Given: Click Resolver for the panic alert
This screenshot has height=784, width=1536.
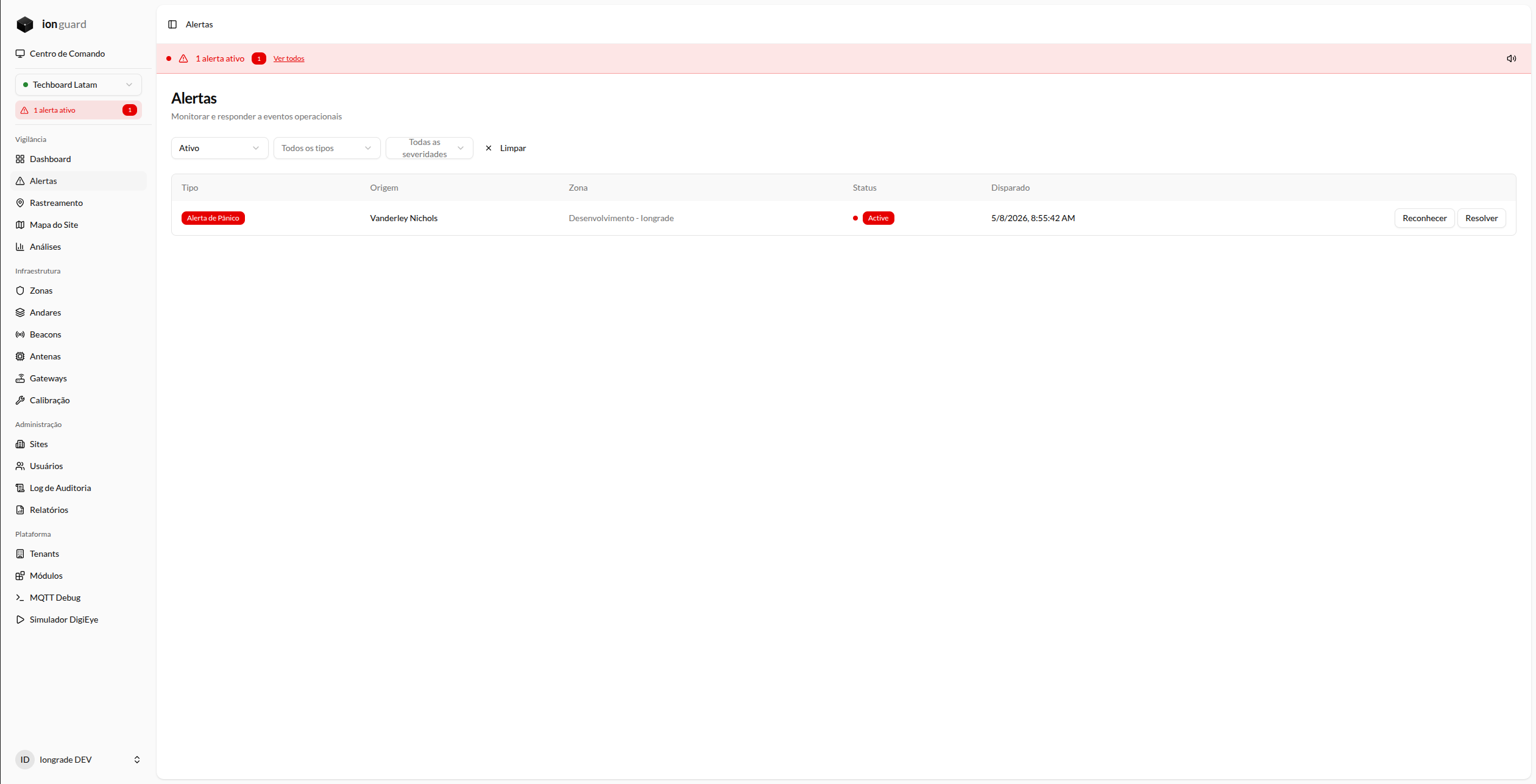Looking at the screenshot, I should [x=1481, y=218].
